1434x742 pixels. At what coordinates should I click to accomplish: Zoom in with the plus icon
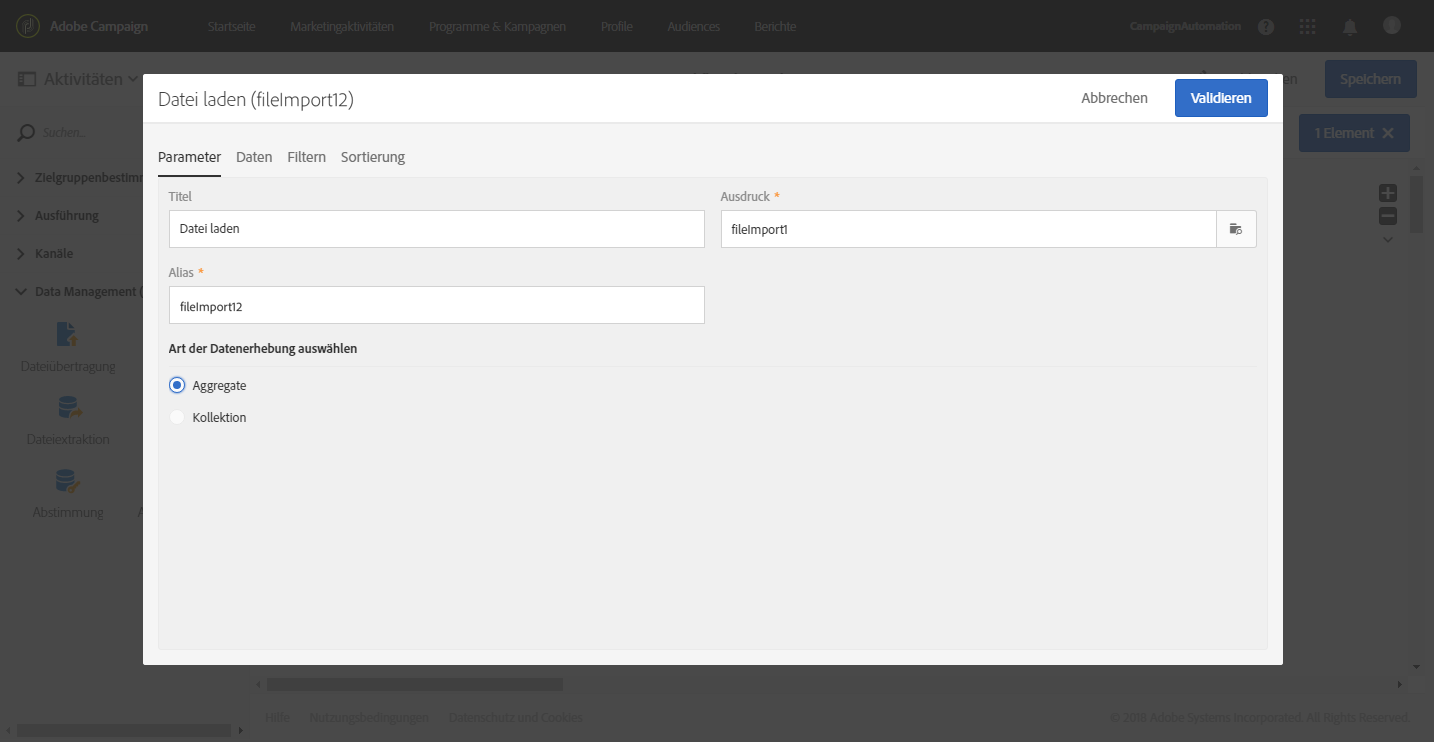(1388, 194)
